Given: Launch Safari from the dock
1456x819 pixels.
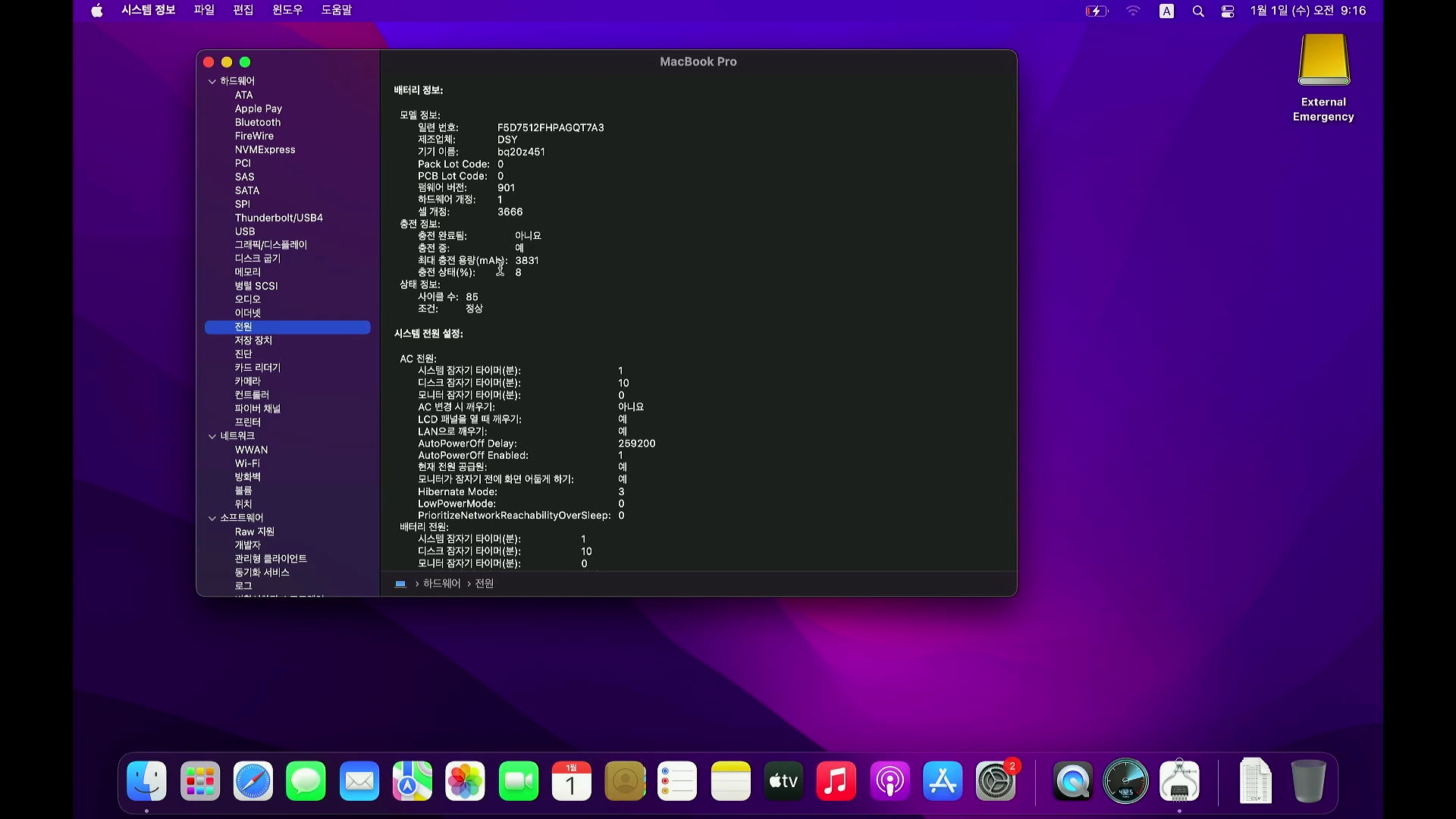Looking at the screenshot, I should (x=253, y=781).
